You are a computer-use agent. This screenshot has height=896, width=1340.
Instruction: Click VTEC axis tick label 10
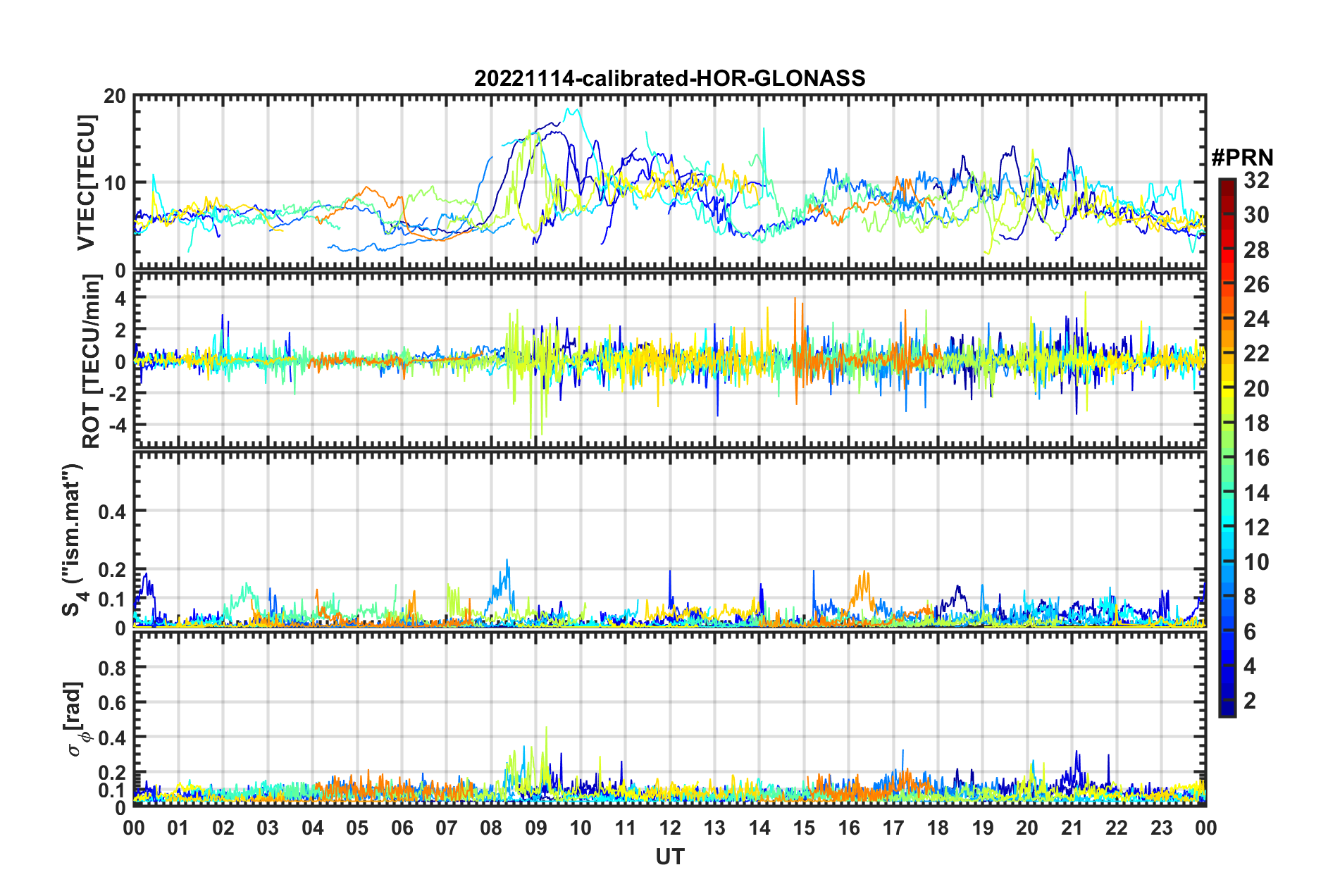(115, 184)
